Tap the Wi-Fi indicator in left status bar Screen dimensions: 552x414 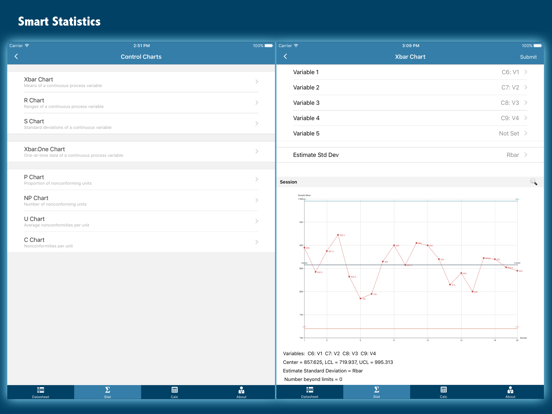click(x=27, y=45)
